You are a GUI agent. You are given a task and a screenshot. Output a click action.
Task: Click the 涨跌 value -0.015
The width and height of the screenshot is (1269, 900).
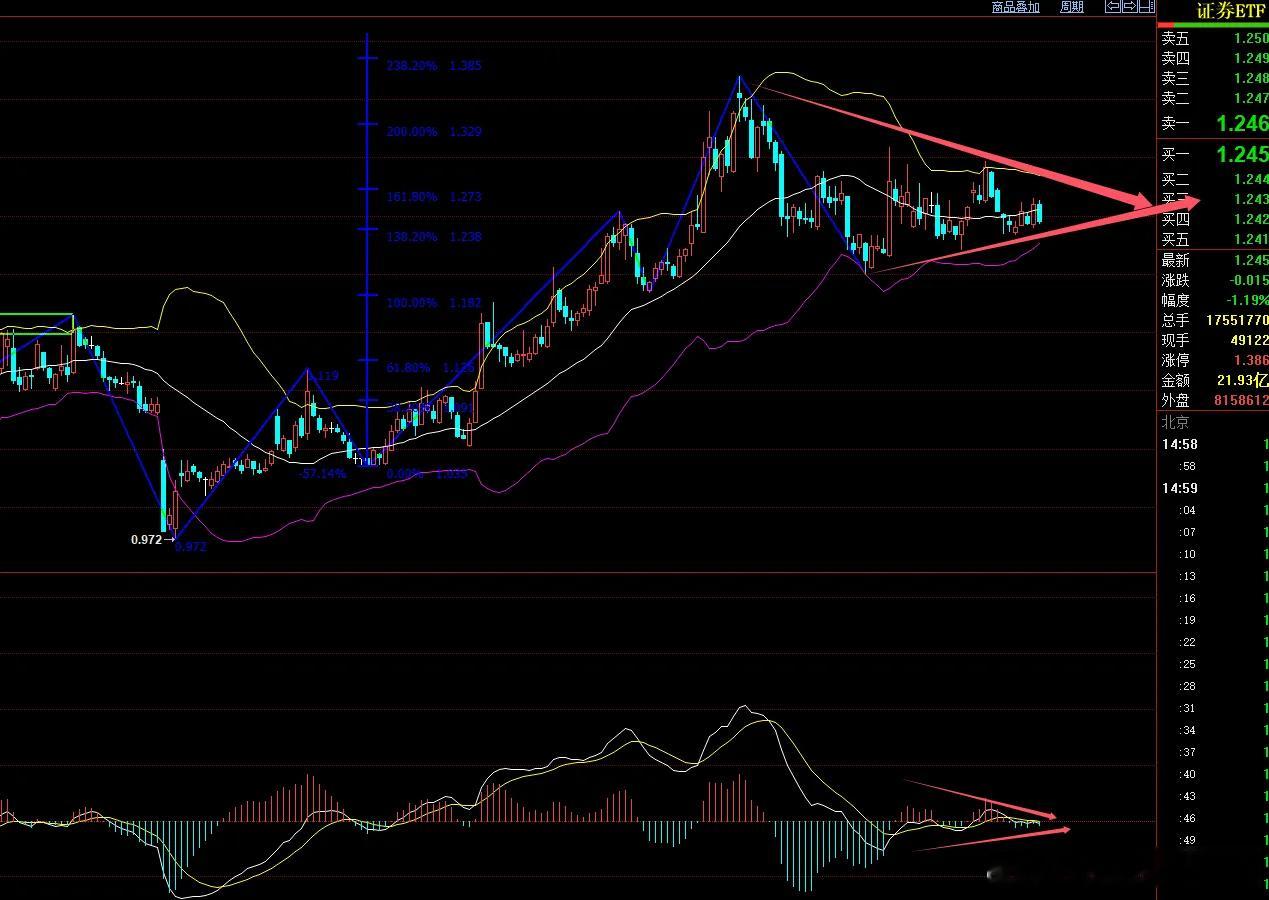pyautogui.click(x=1249, y=280)
